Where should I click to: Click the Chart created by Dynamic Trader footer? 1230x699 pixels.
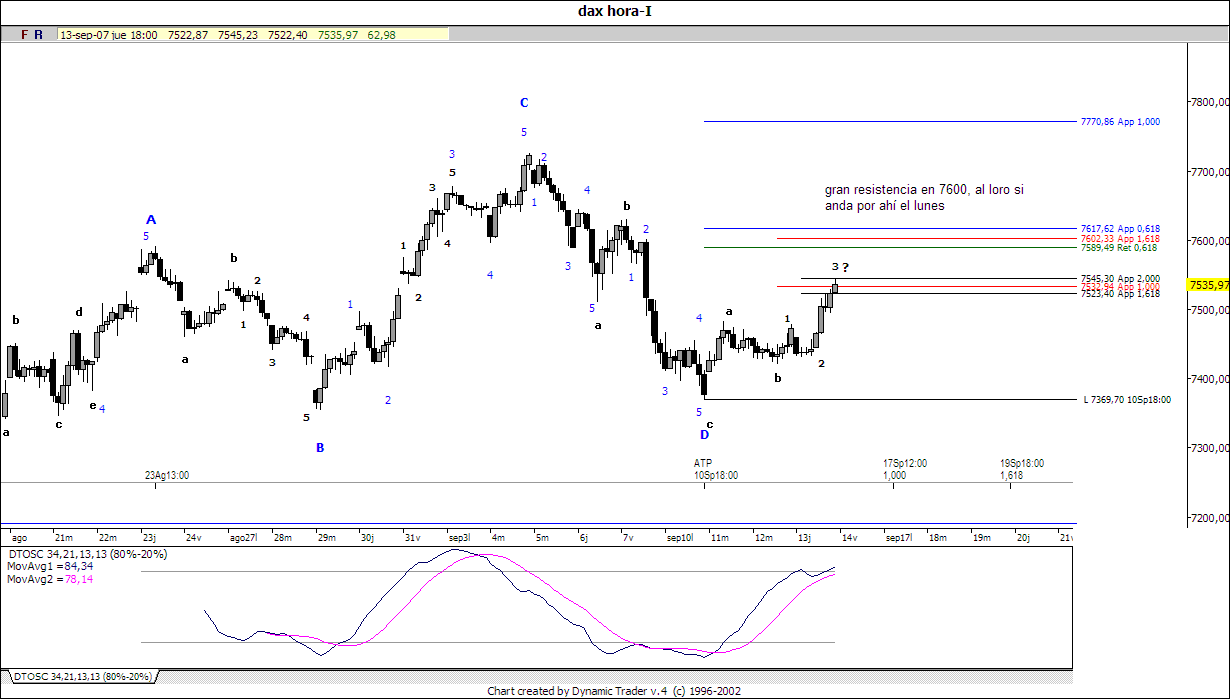[615, 691]
